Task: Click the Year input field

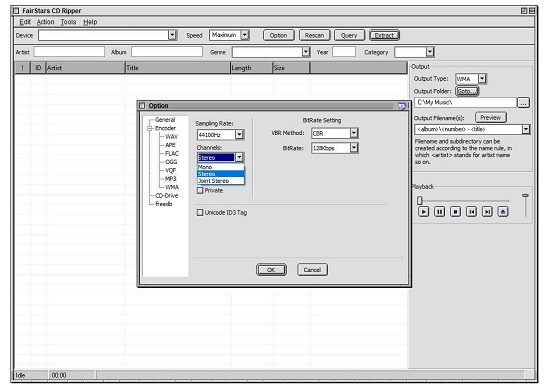Action: click(344, 52)
